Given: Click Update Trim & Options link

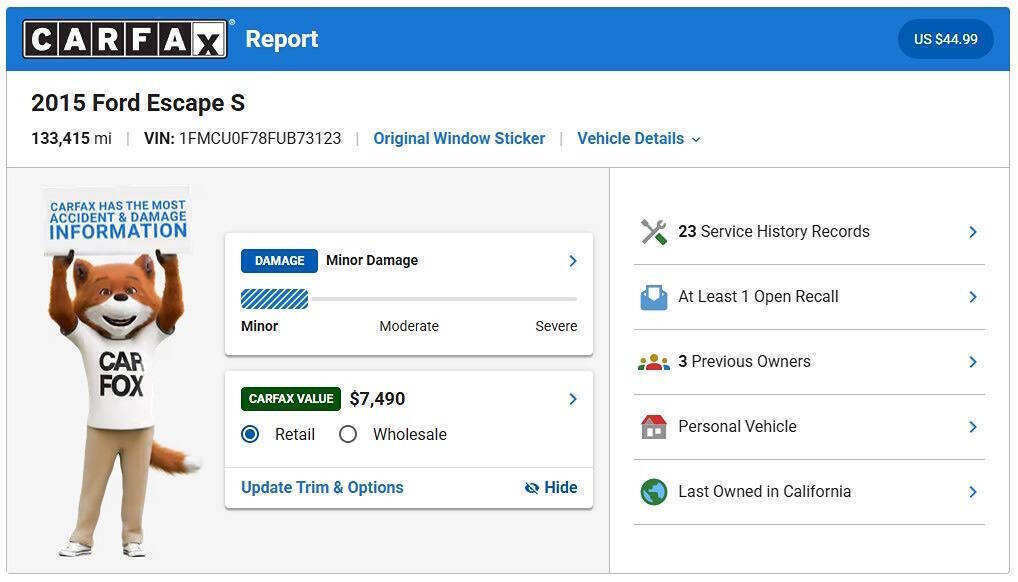Looking at the screenshot, I should [322, 487].
